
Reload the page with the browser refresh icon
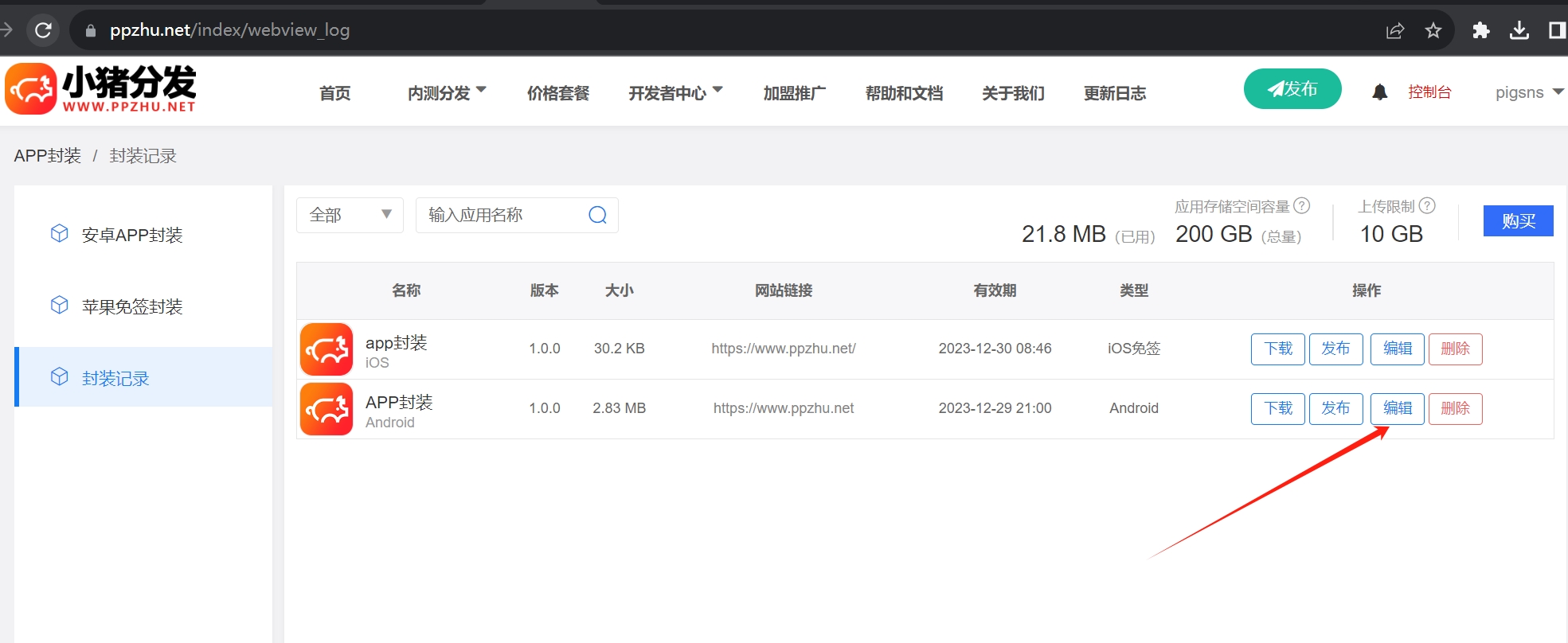(44, 30)
